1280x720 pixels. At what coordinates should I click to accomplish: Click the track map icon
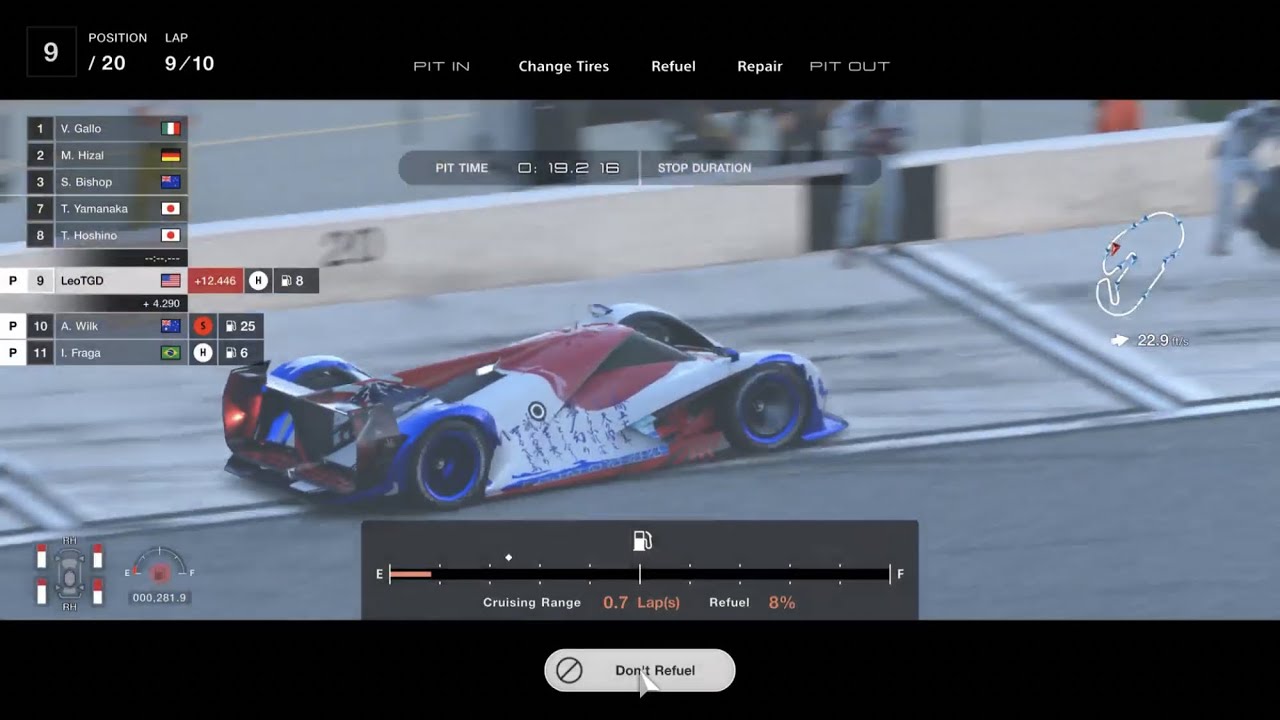(x=1139, y=262)
